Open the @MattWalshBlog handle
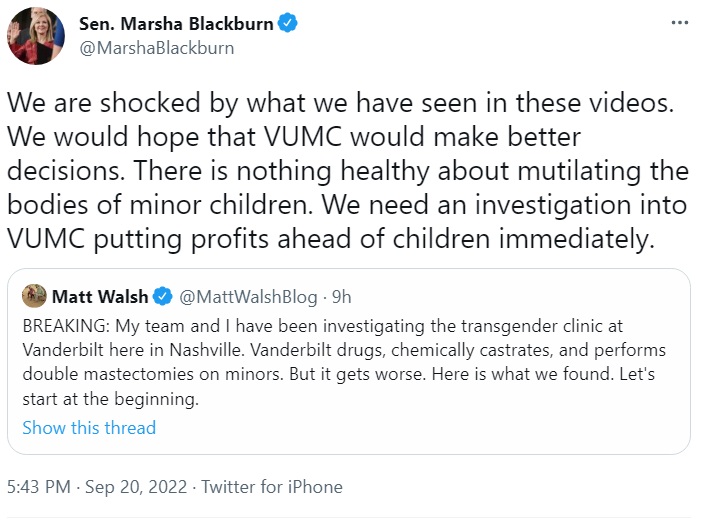Screen dimensions: 701x528 (248, 296)
